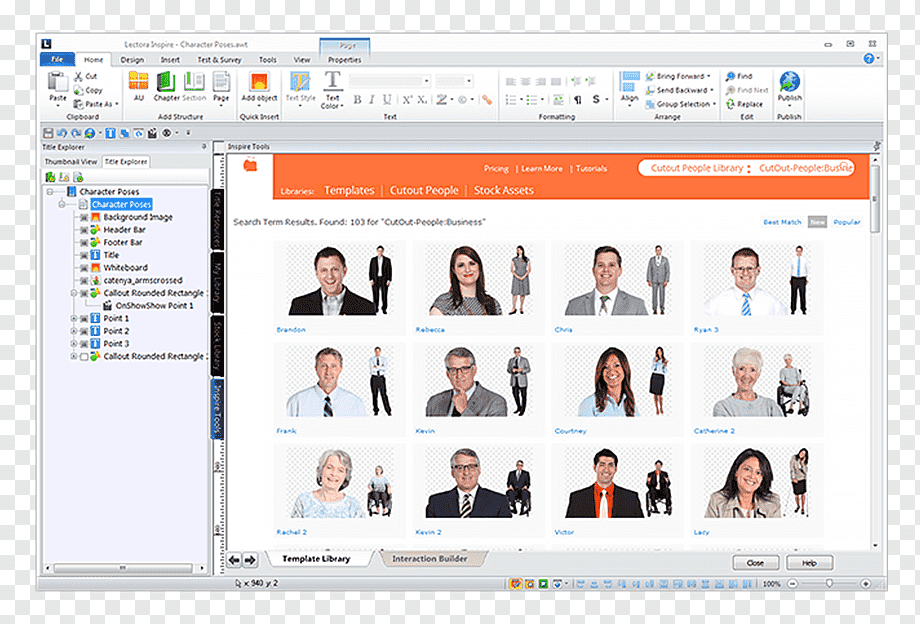
Task: Toggle visibility checkbox for Point 2
Action: click(x=84, y=331)
